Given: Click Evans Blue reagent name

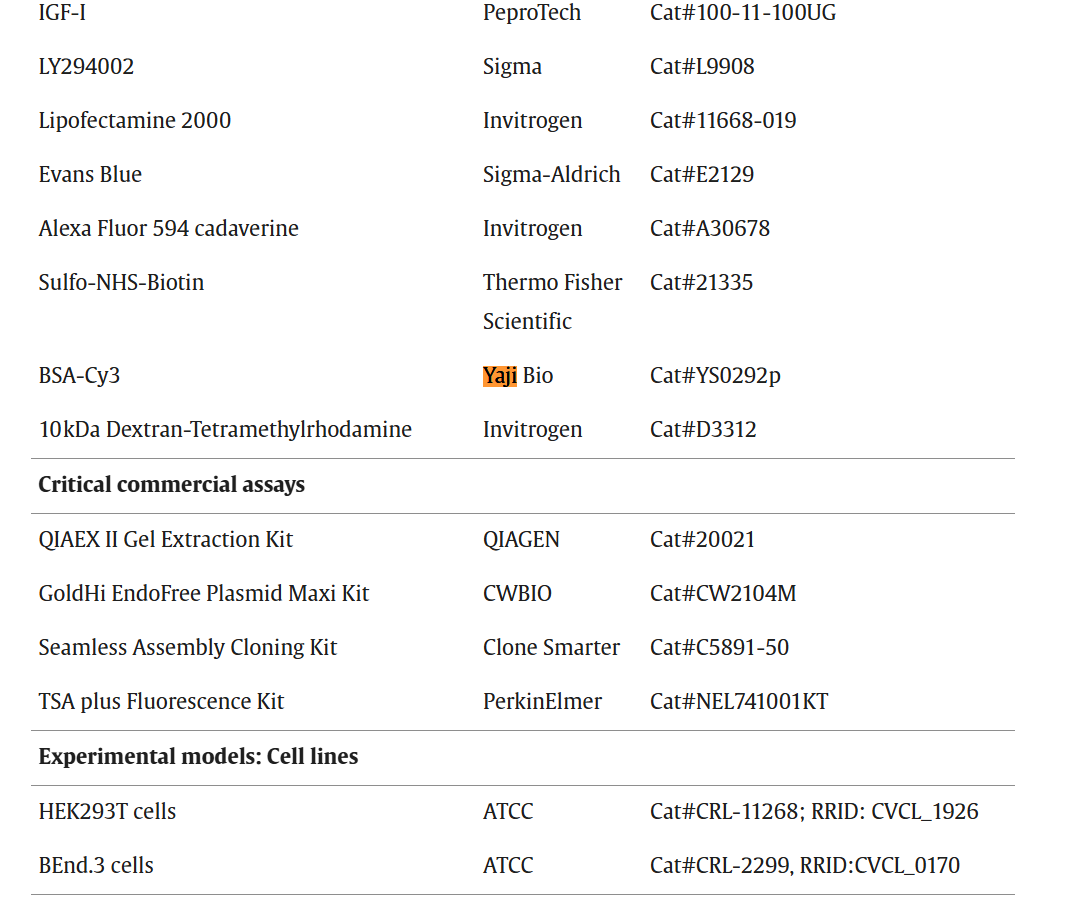Looking at the screenshot, I should (x=90, y=175).
